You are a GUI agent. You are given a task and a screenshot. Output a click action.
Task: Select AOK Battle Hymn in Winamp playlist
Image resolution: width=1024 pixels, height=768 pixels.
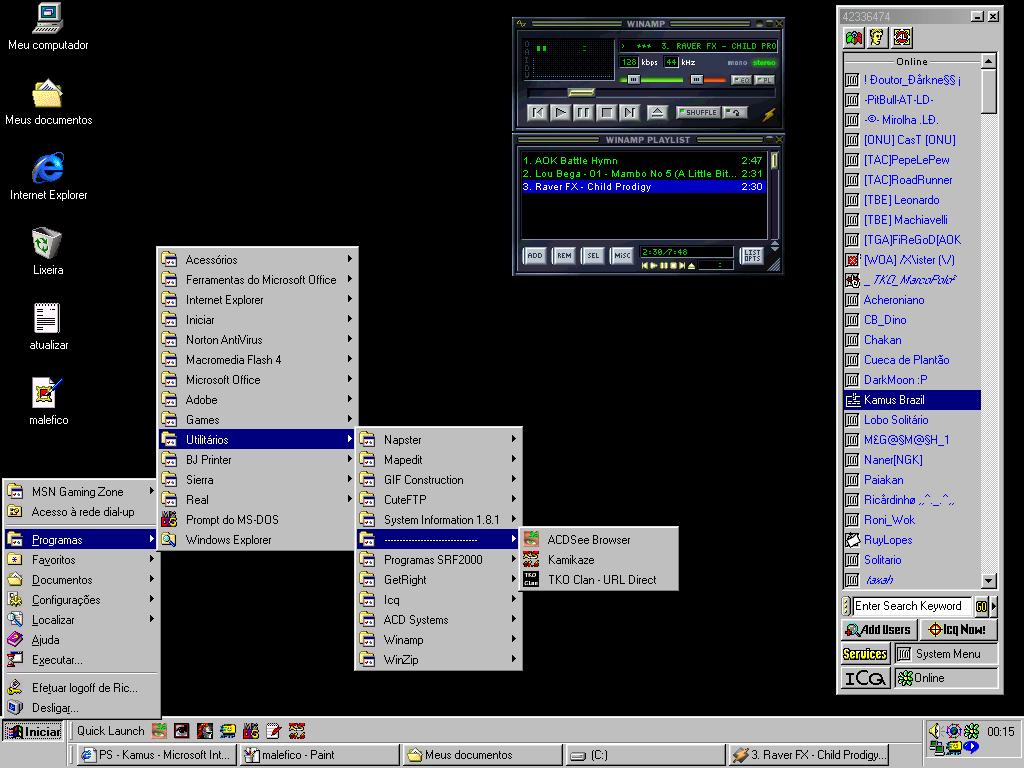[x=643, y=161]
